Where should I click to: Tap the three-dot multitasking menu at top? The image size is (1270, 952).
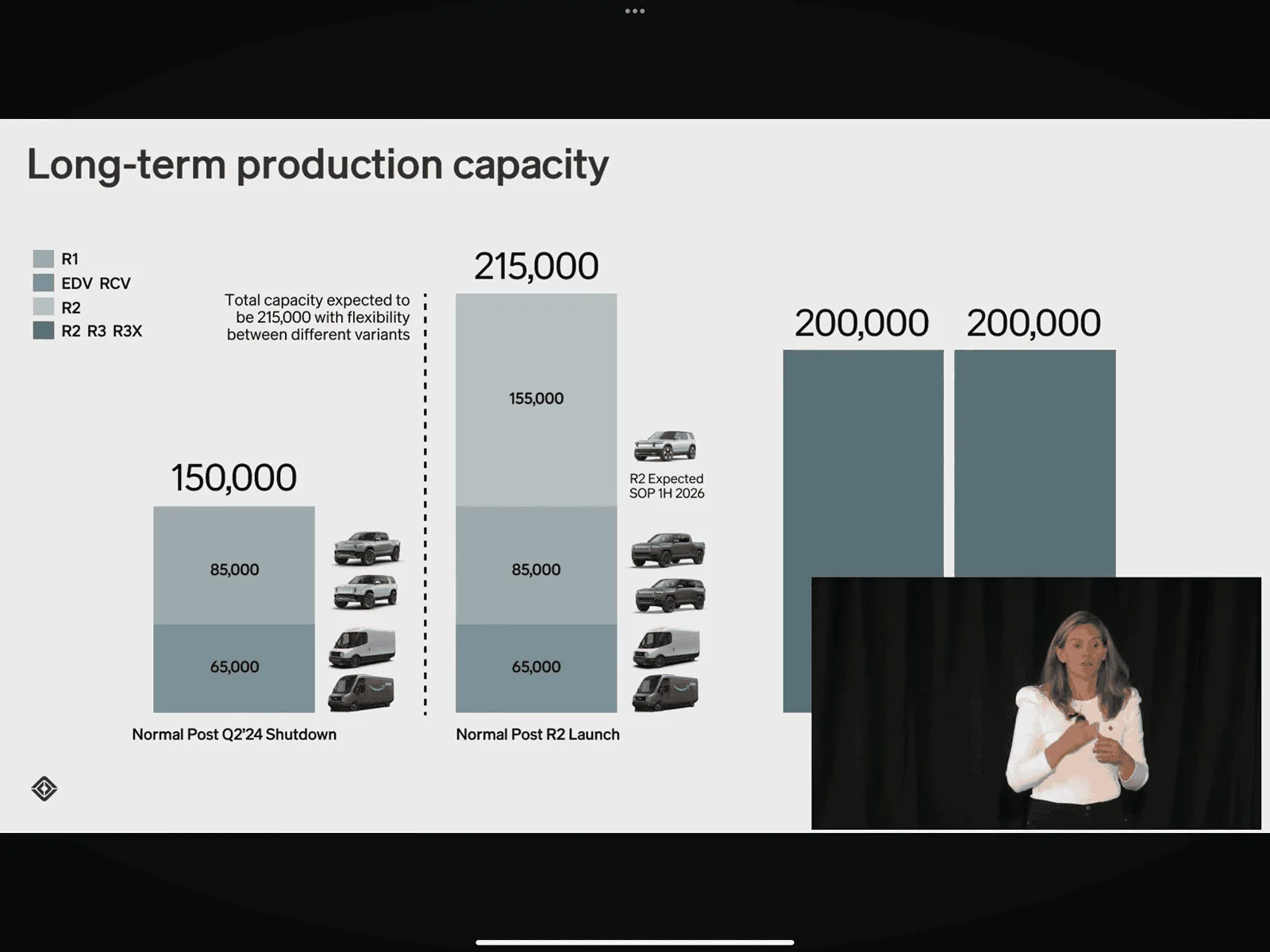click(x=634, y=11)
